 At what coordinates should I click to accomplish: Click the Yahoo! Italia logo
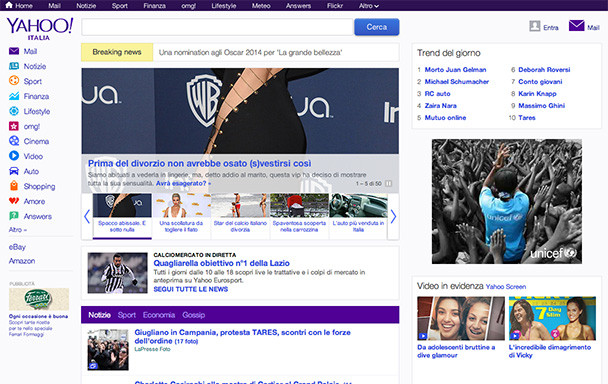pyautogui.click(x=40, y=29)
